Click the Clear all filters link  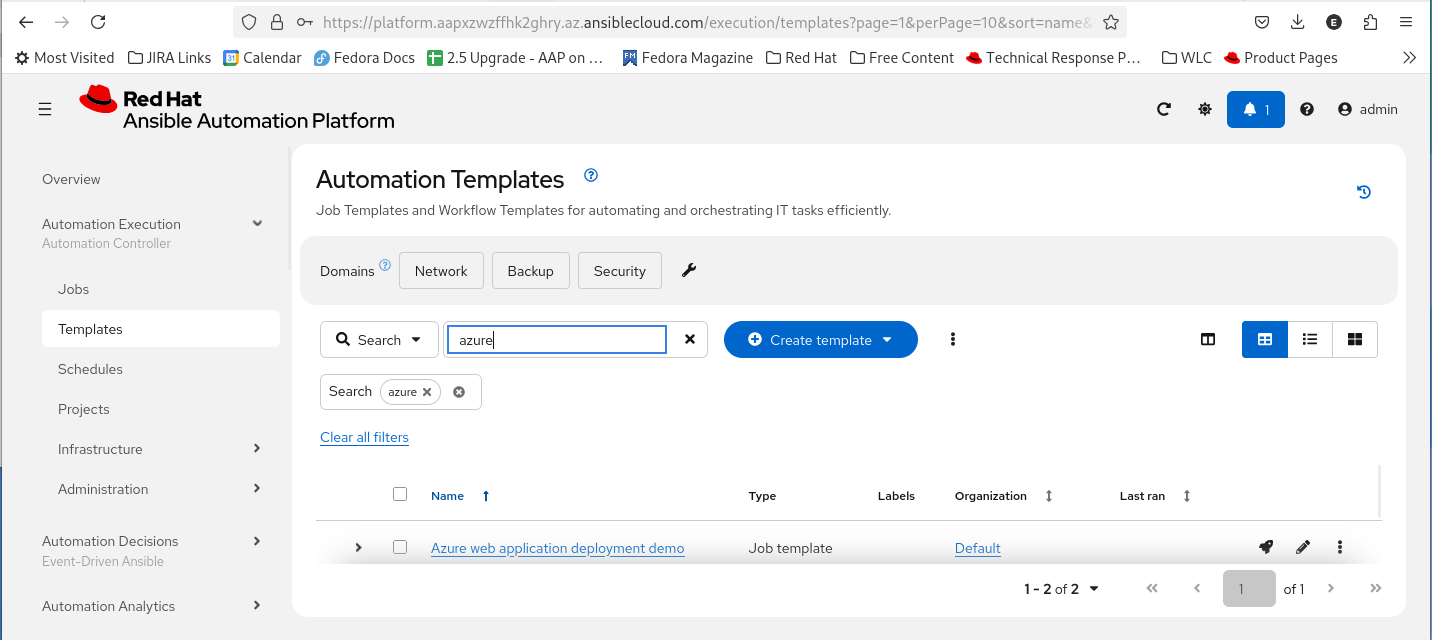(x=364, y=437)
